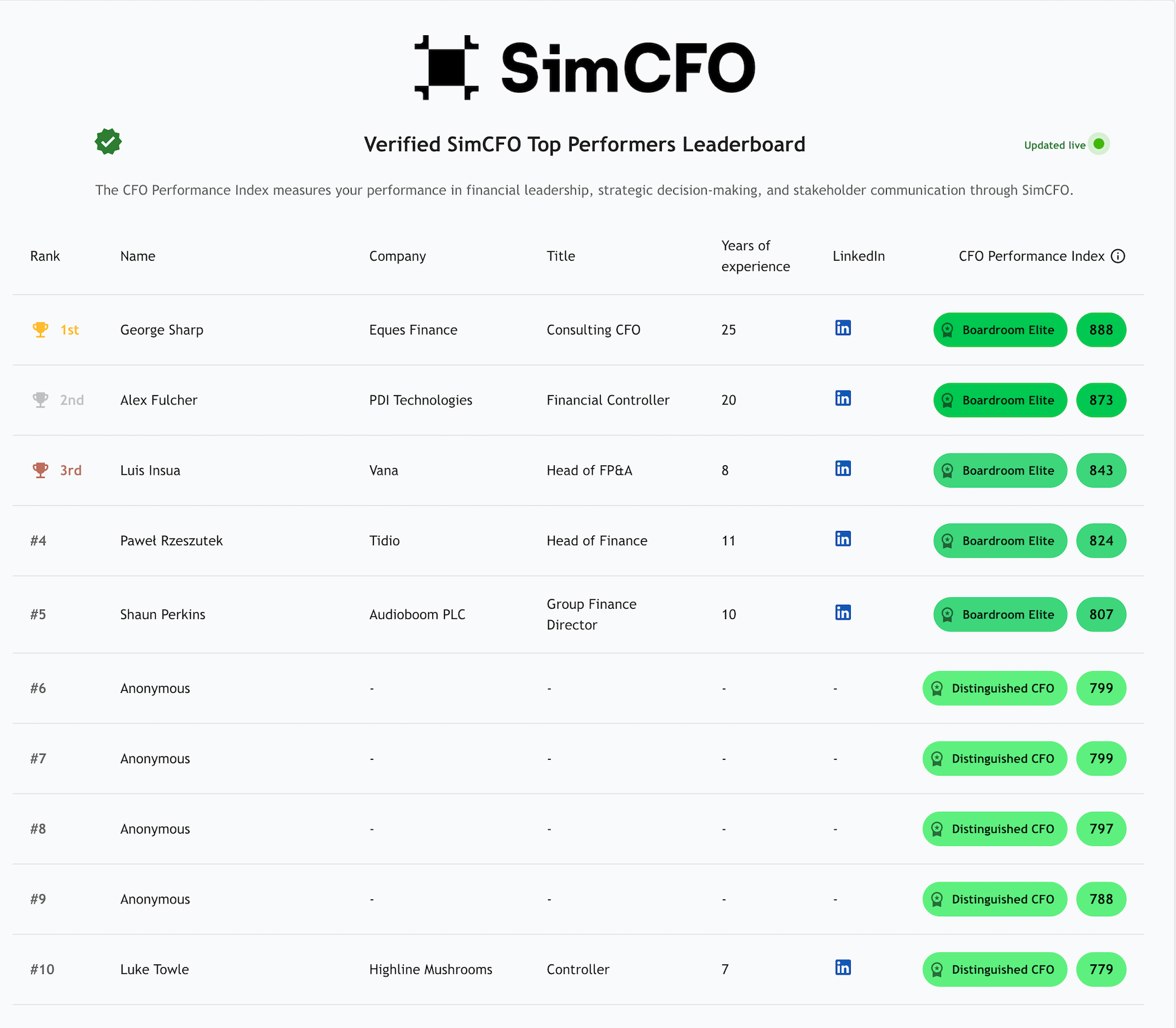Image resolution: width=1176 pixels, height=1028 pixels.
Task: Click the Audioboom PLC company cell
Action: click(417, 615)
